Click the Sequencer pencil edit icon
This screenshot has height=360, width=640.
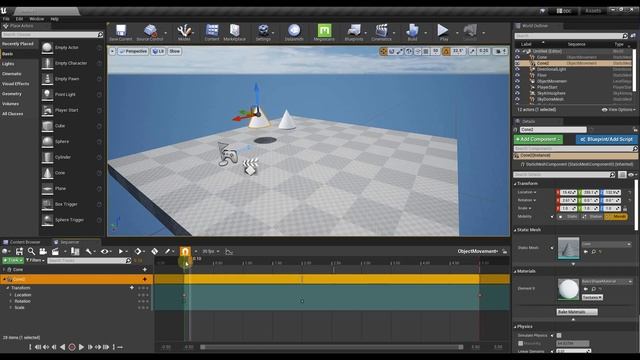167,251
